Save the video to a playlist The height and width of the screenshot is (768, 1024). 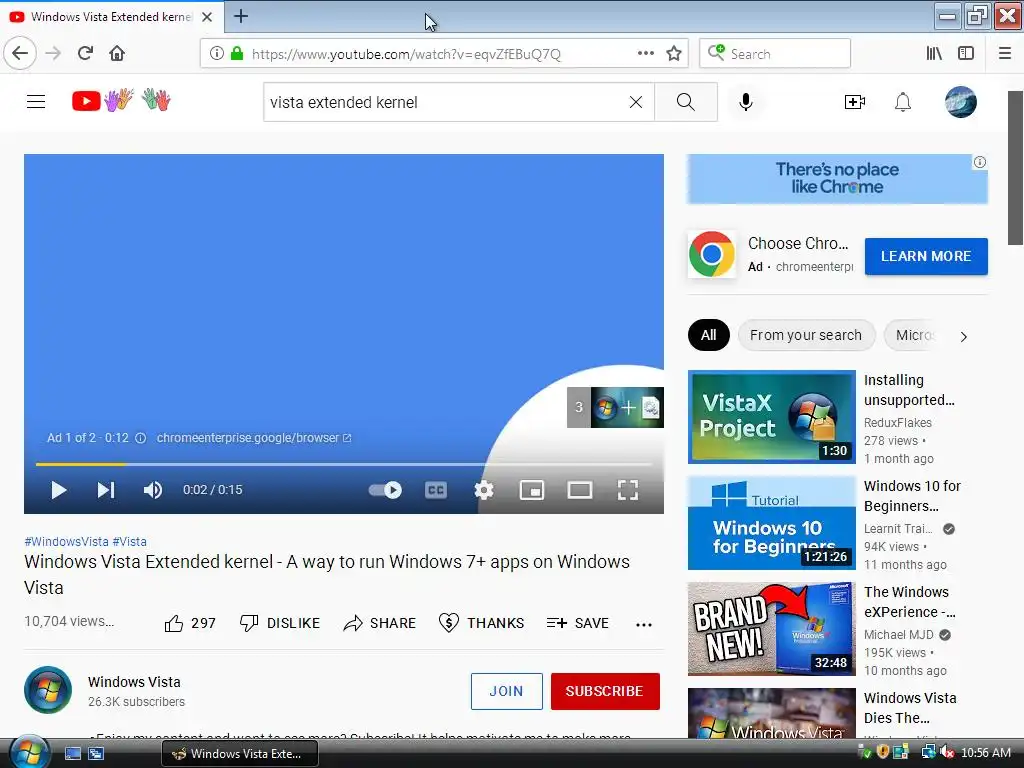pos(578,623)
